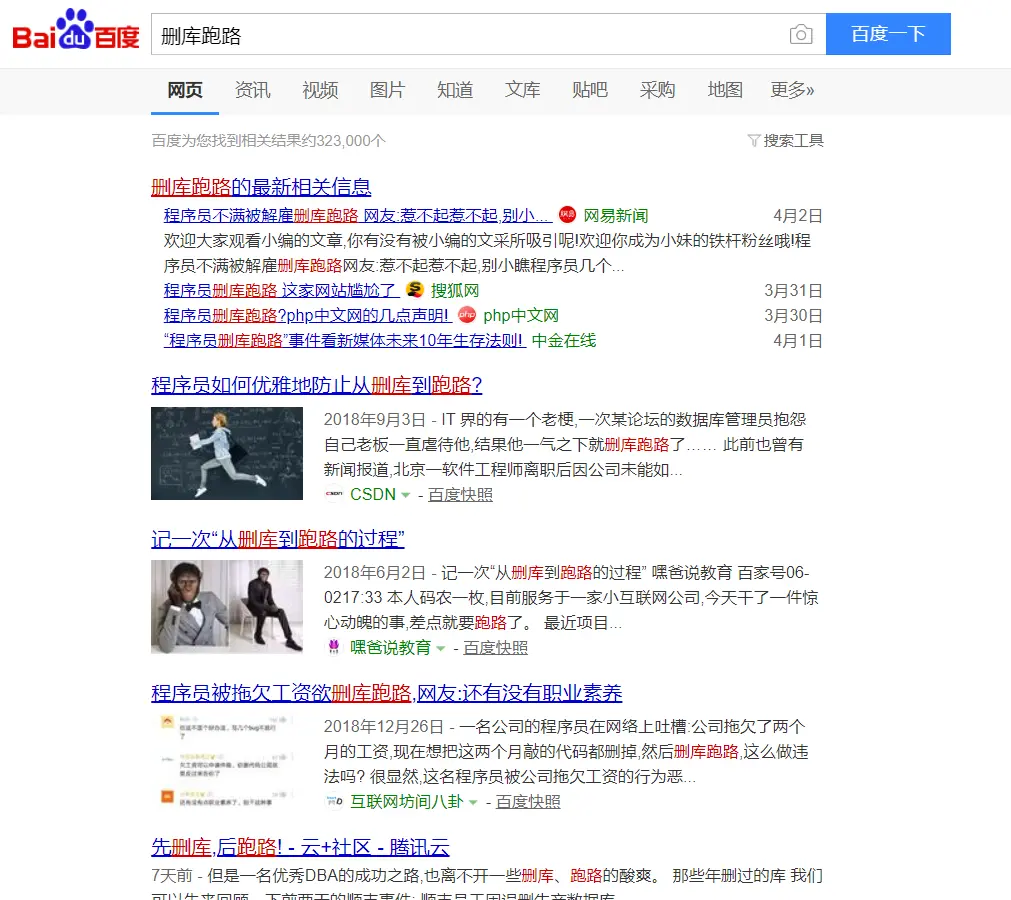Open result 记一次“从删库到跑路的过程”
Viewport: 1011px width, 900px height.
coord(278,539)
